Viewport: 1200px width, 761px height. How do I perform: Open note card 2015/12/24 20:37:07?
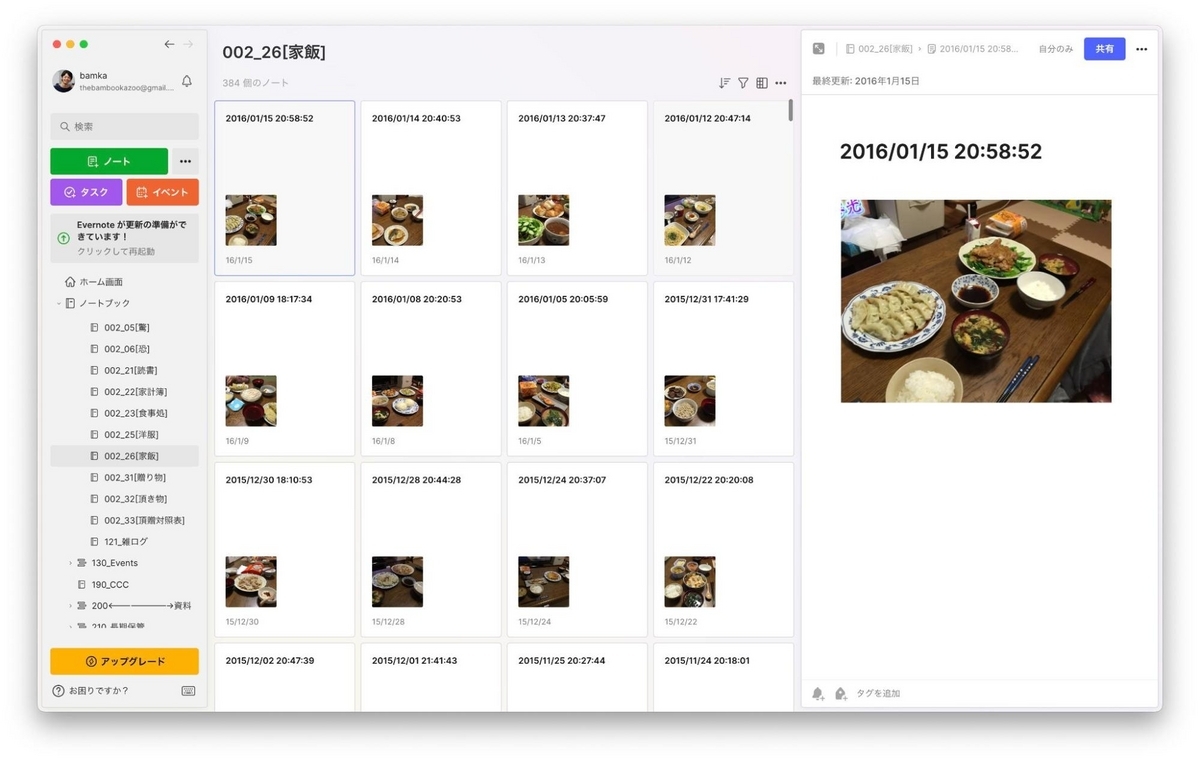coord(577,550)
